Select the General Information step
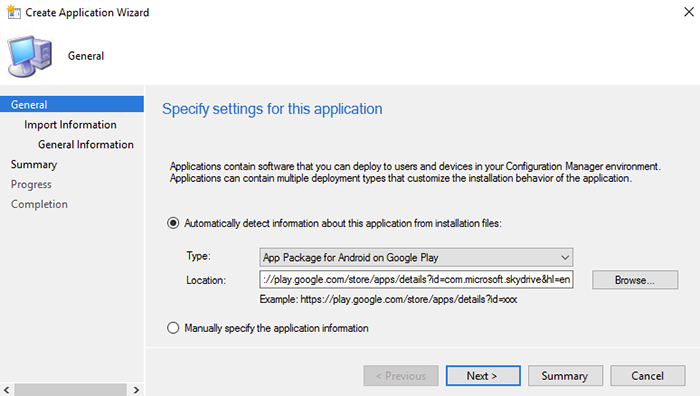The width and height of the screenshot is (700, 396). 86,145
